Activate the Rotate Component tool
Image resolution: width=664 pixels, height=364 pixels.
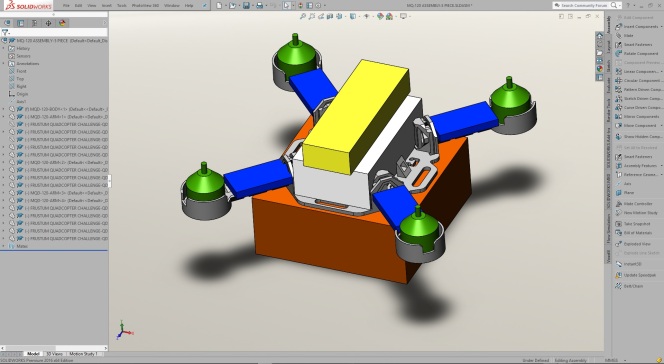636,54
